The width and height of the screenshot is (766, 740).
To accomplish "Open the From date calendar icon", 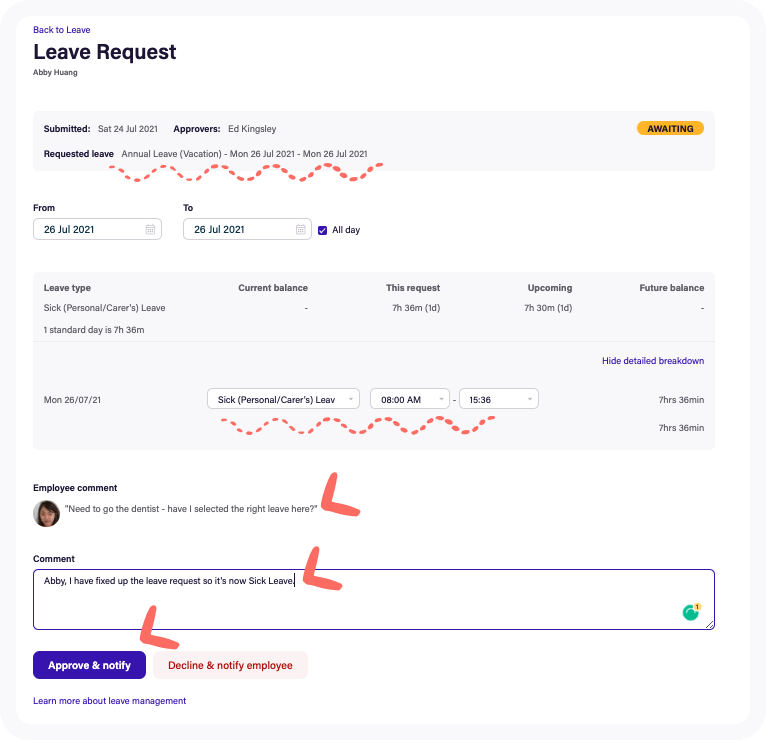I will pos(150,229).
